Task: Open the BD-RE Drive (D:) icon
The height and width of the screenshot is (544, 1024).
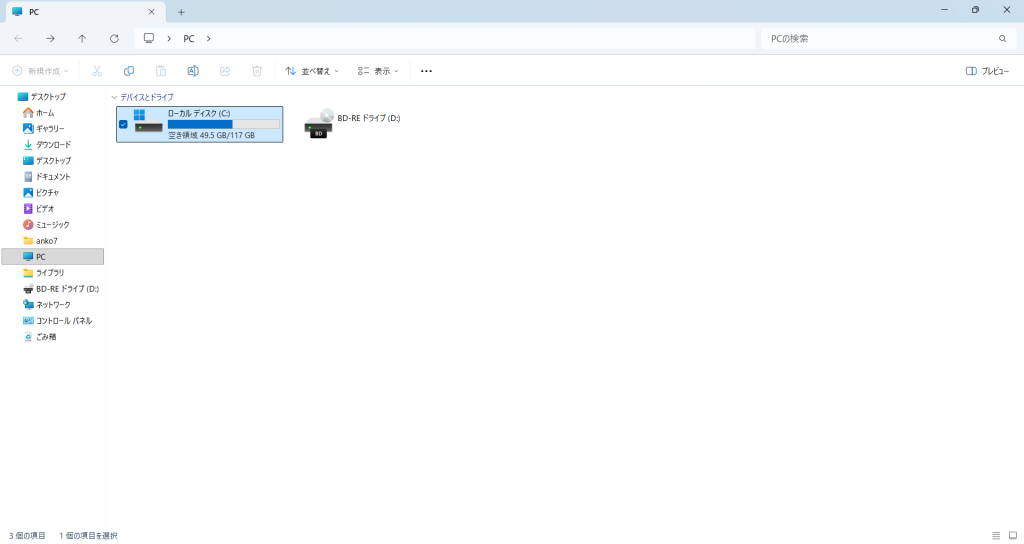Action: 319,123
